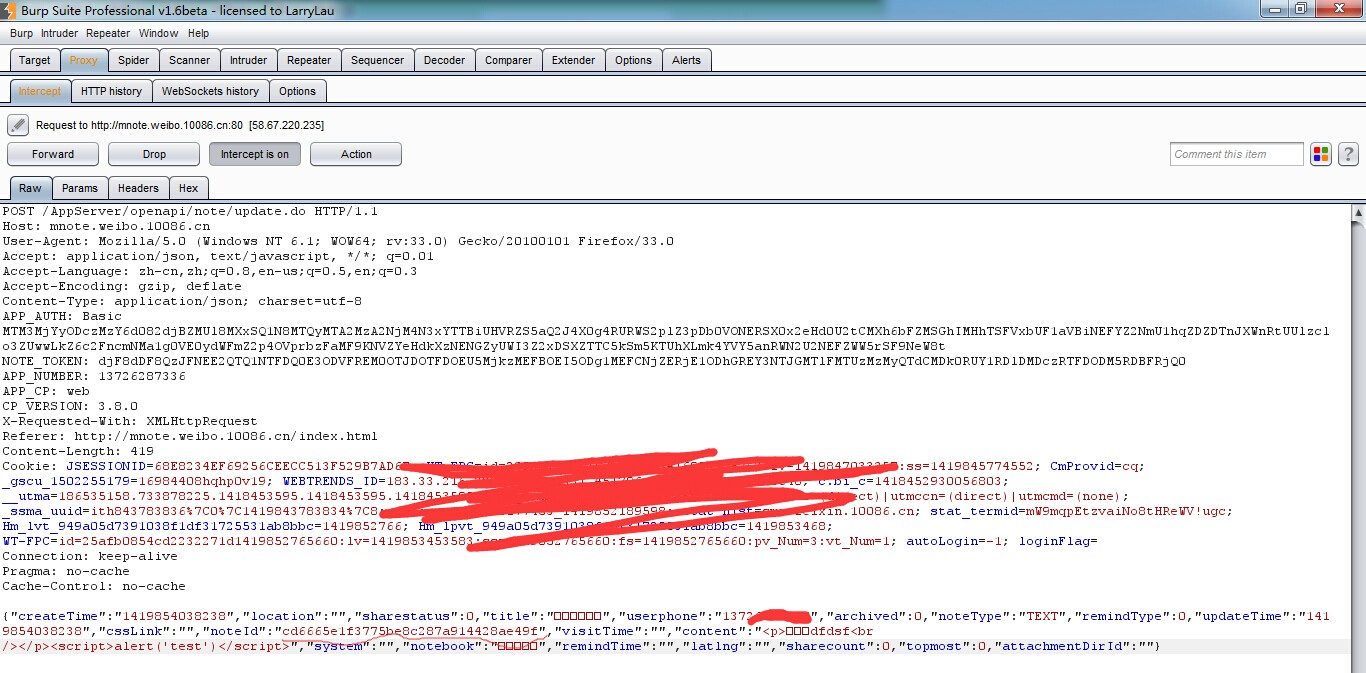Click the POST /AppServer/openapi/note/update.do request line
The width and height of the screenshot is (1366, 673).
[190, 211]
